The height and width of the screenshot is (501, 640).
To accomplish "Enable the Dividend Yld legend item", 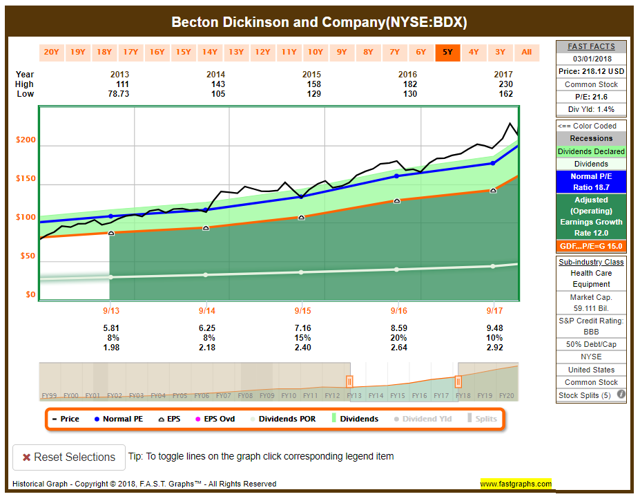I will [x=423, y=419].
